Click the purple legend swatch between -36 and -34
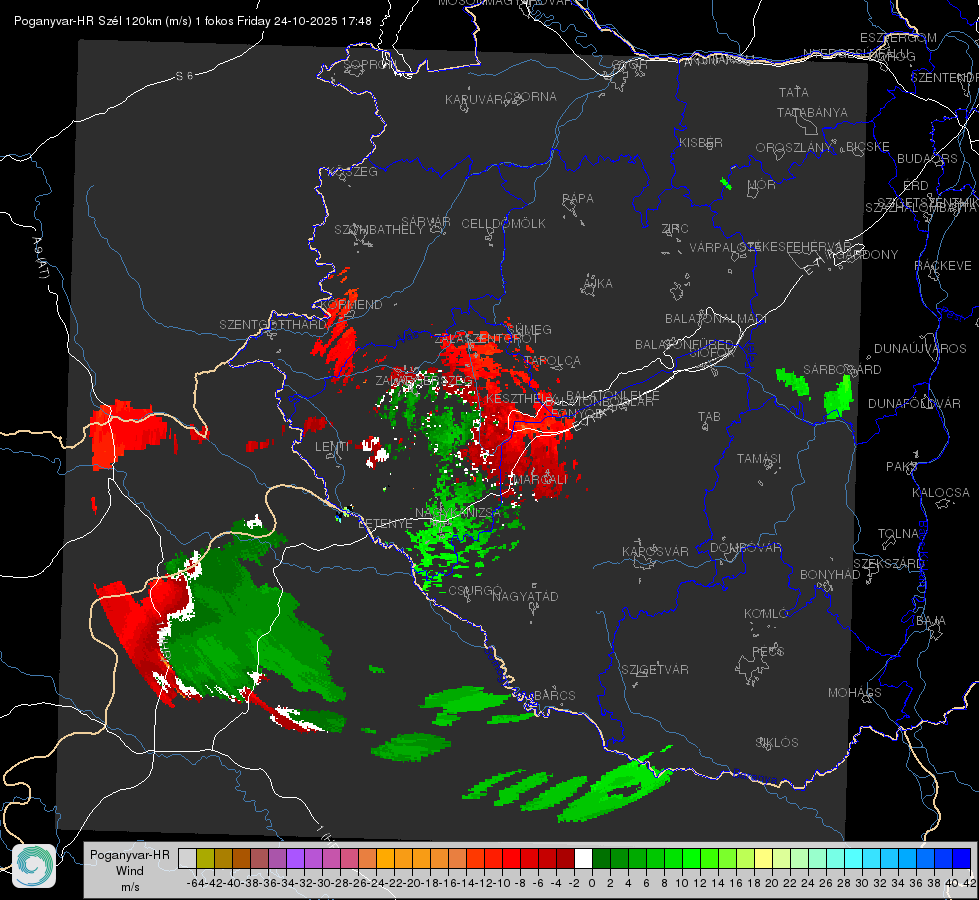The width and height of the screenshot is (979, 900). pyautogui.click(x=277, y=858)
